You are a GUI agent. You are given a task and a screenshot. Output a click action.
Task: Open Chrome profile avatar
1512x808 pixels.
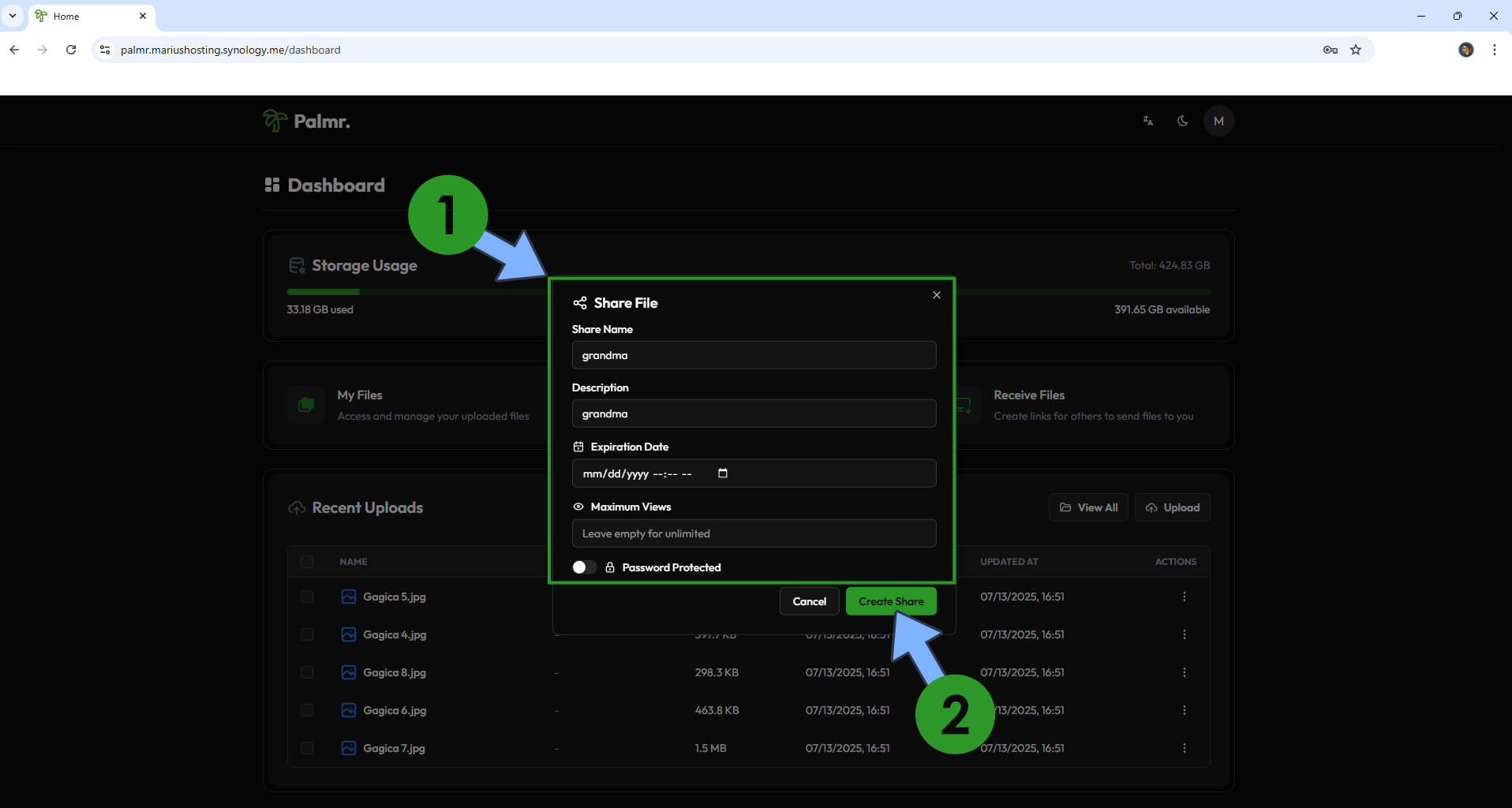(x=1466, y=50)
